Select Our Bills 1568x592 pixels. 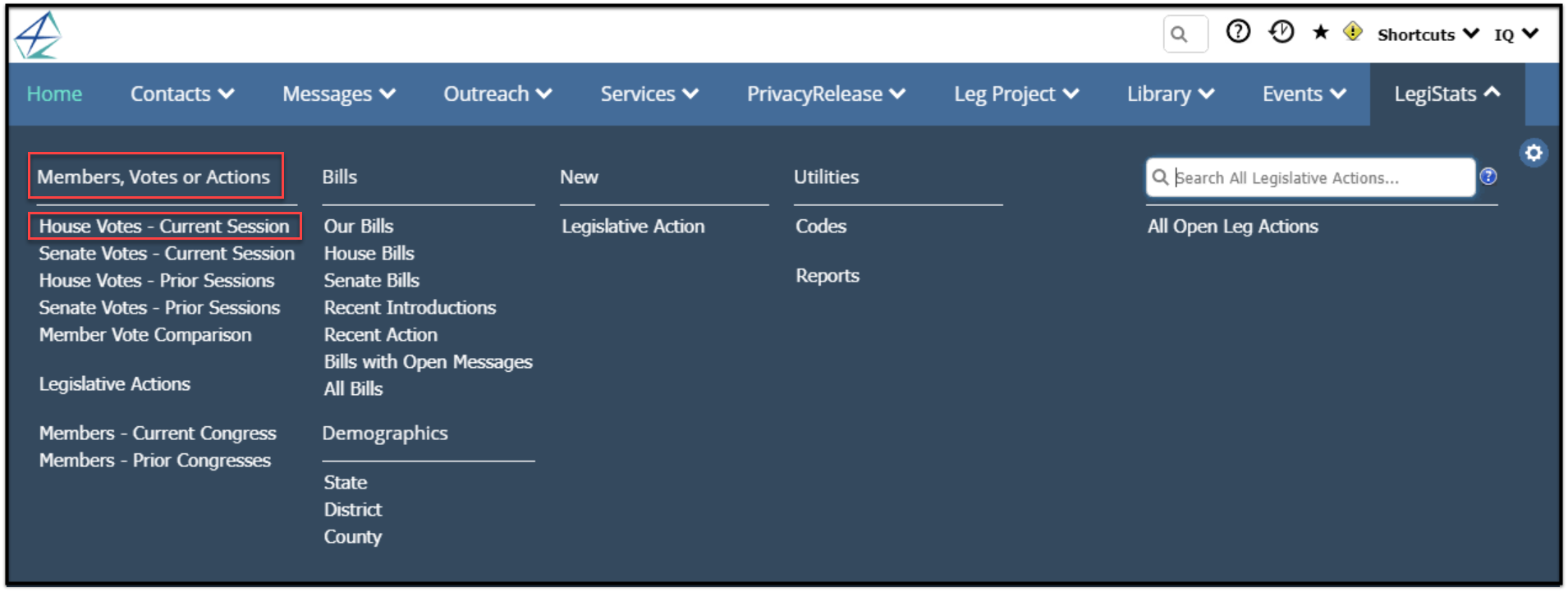(x=359, y=226)
